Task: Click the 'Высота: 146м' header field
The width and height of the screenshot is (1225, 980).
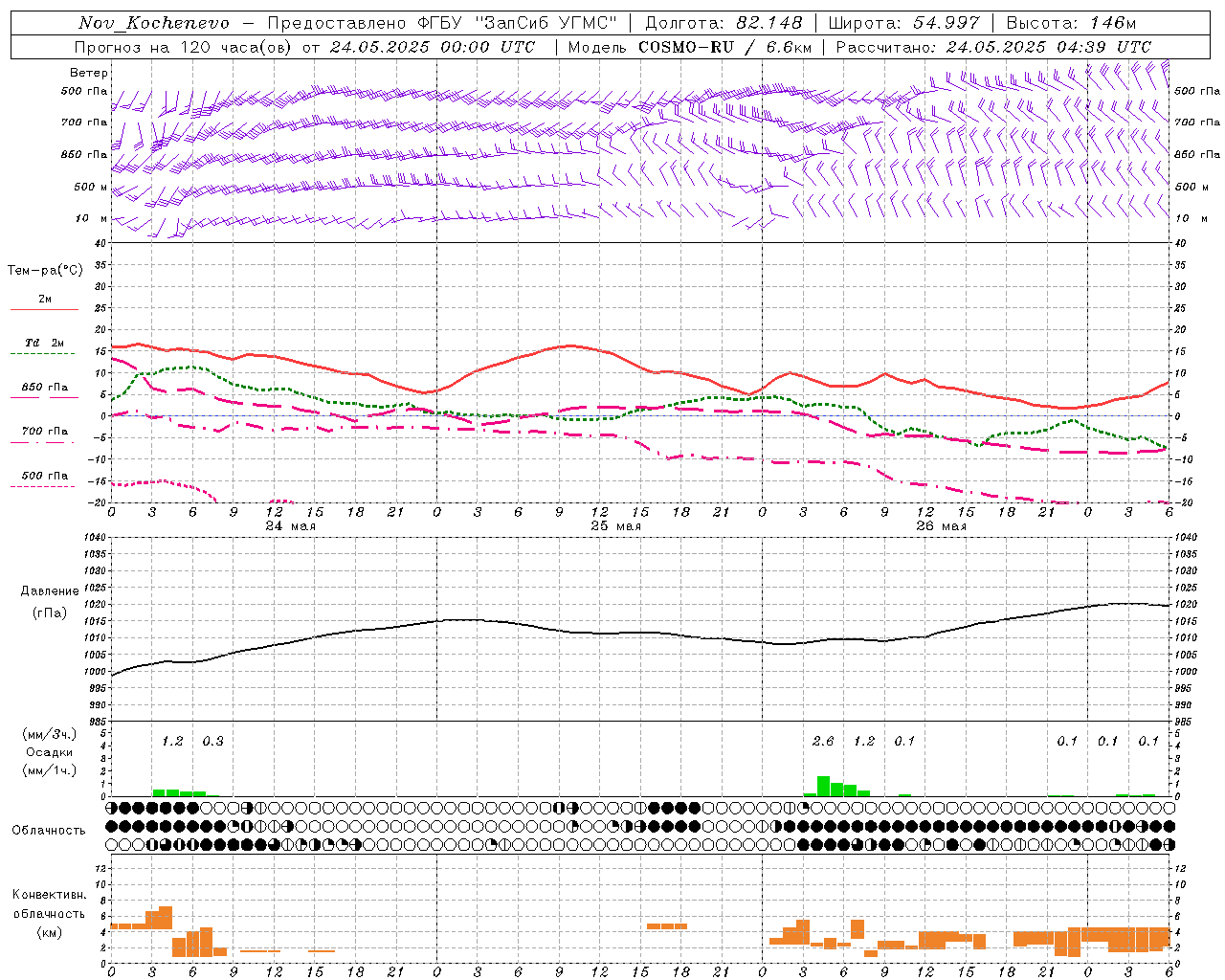Action: click(x=1071, y=23)
